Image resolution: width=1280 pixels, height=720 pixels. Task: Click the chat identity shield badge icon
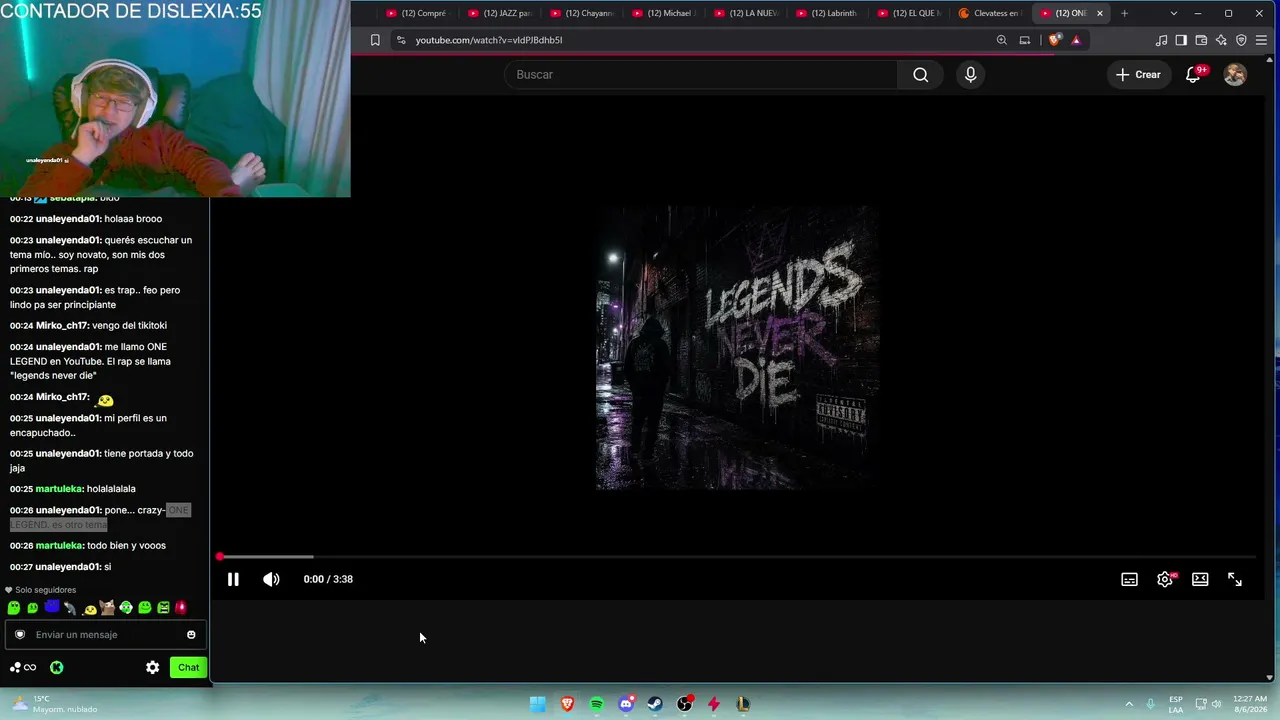[x=19, y=634]
